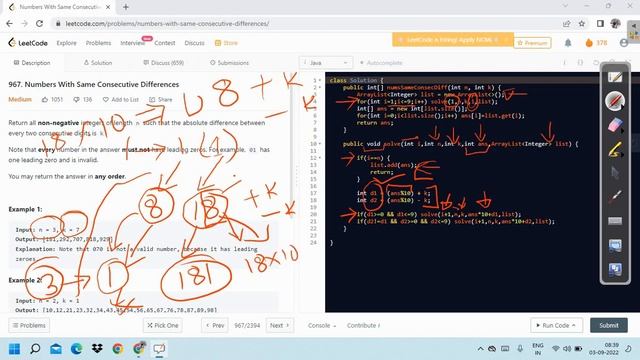Select the arrow pointer tool in annotation toolbar

click(615, 172)
